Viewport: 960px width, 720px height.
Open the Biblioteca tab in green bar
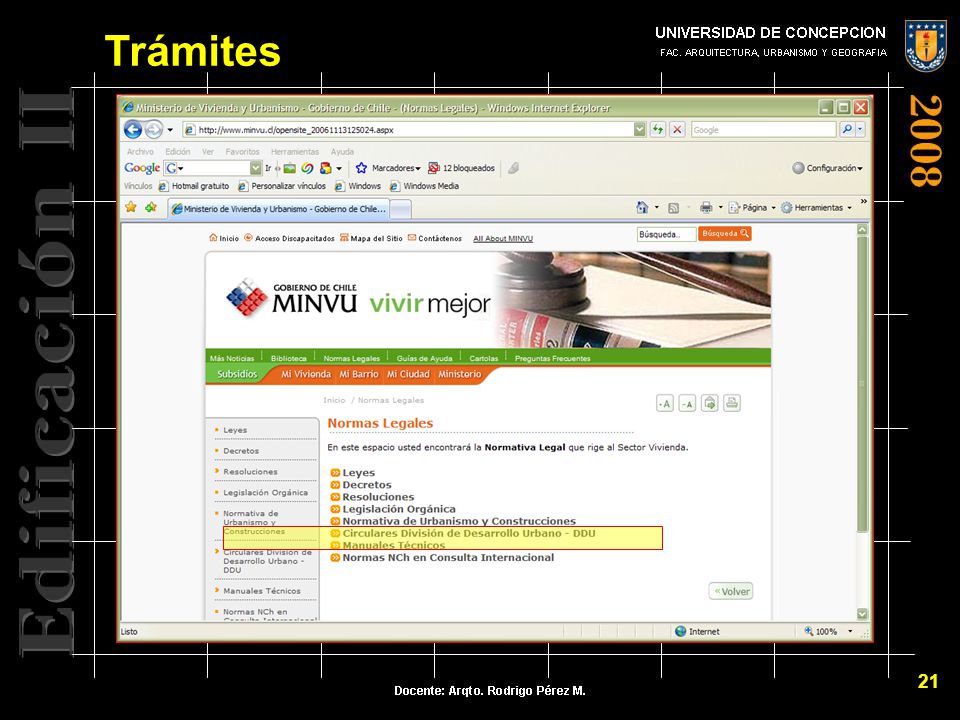pos(288,358)
